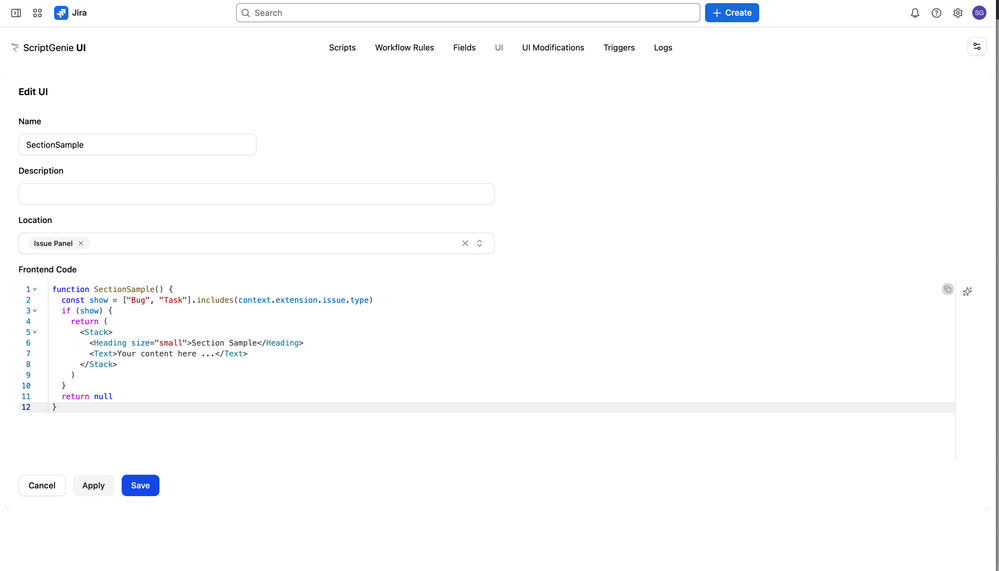Click the ScriptGenie logo icon
This screenshot has width=999, height=571.
15,48
